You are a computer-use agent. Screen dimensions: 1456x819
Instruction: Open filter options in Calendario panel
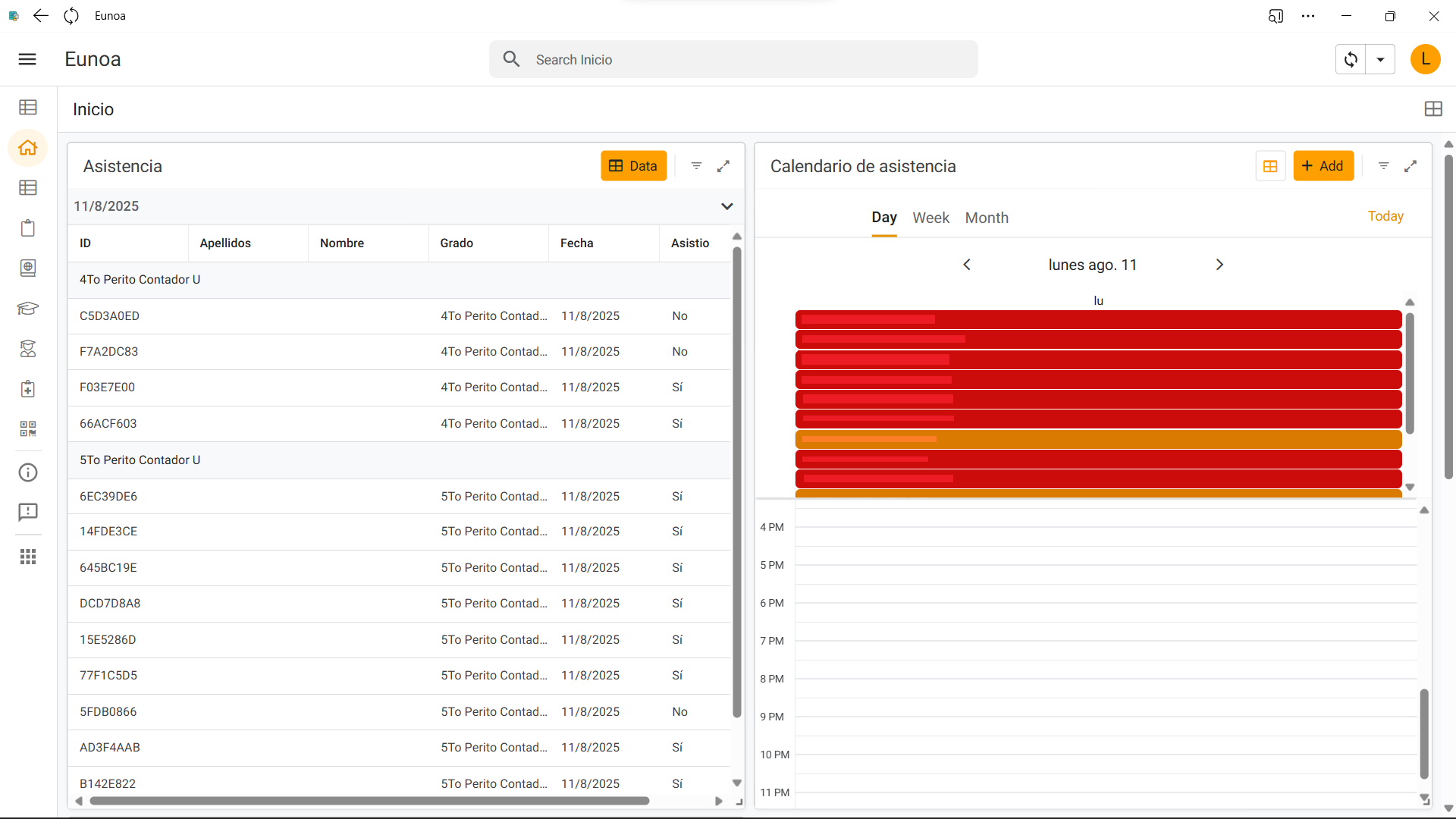click(1383, 166)
